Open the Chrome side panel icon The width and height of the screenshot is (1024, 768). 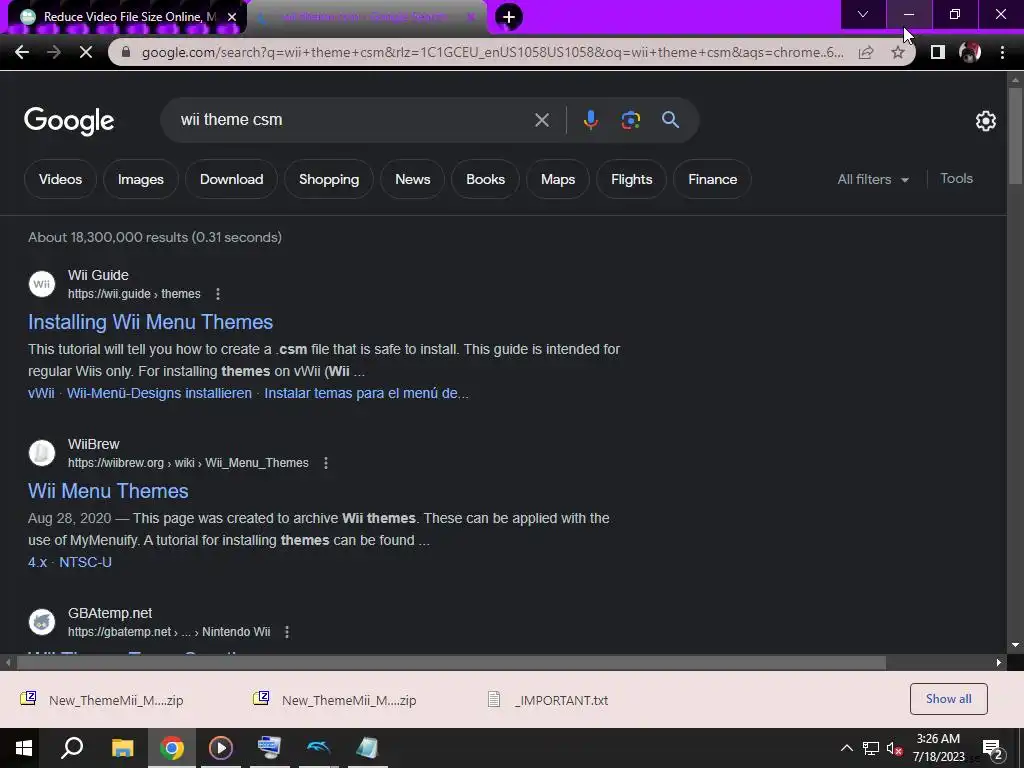click(x=937, y=52)
